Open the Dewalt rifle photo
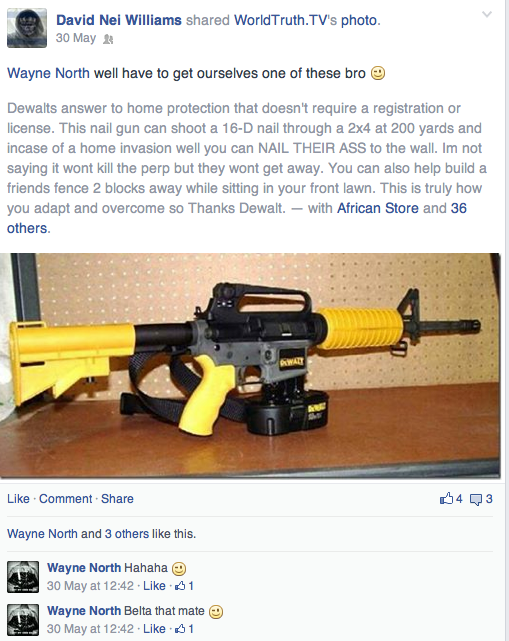509x641 pixels. (x=250, y=365)
